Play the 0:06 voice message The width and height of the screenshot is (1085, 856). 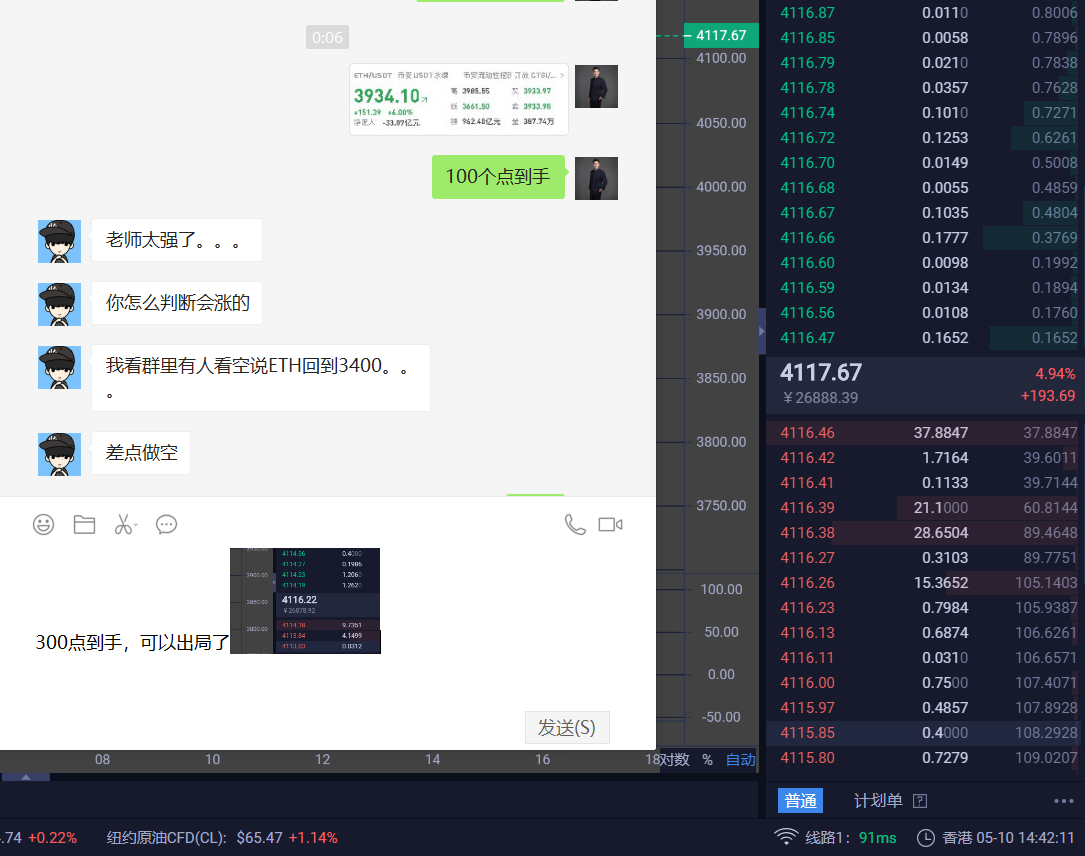(328, 37)
